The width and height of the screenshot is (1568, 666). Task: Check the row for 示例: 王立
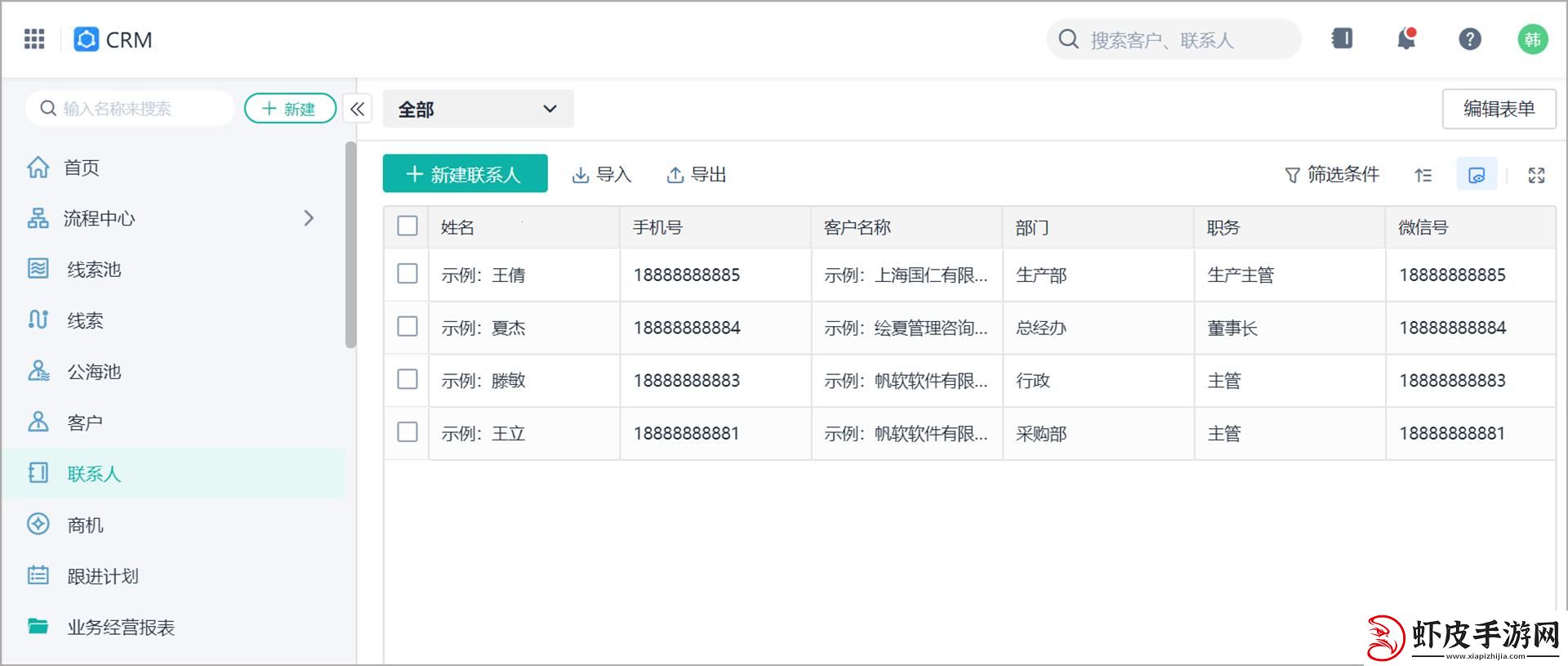tap(408, 432)
